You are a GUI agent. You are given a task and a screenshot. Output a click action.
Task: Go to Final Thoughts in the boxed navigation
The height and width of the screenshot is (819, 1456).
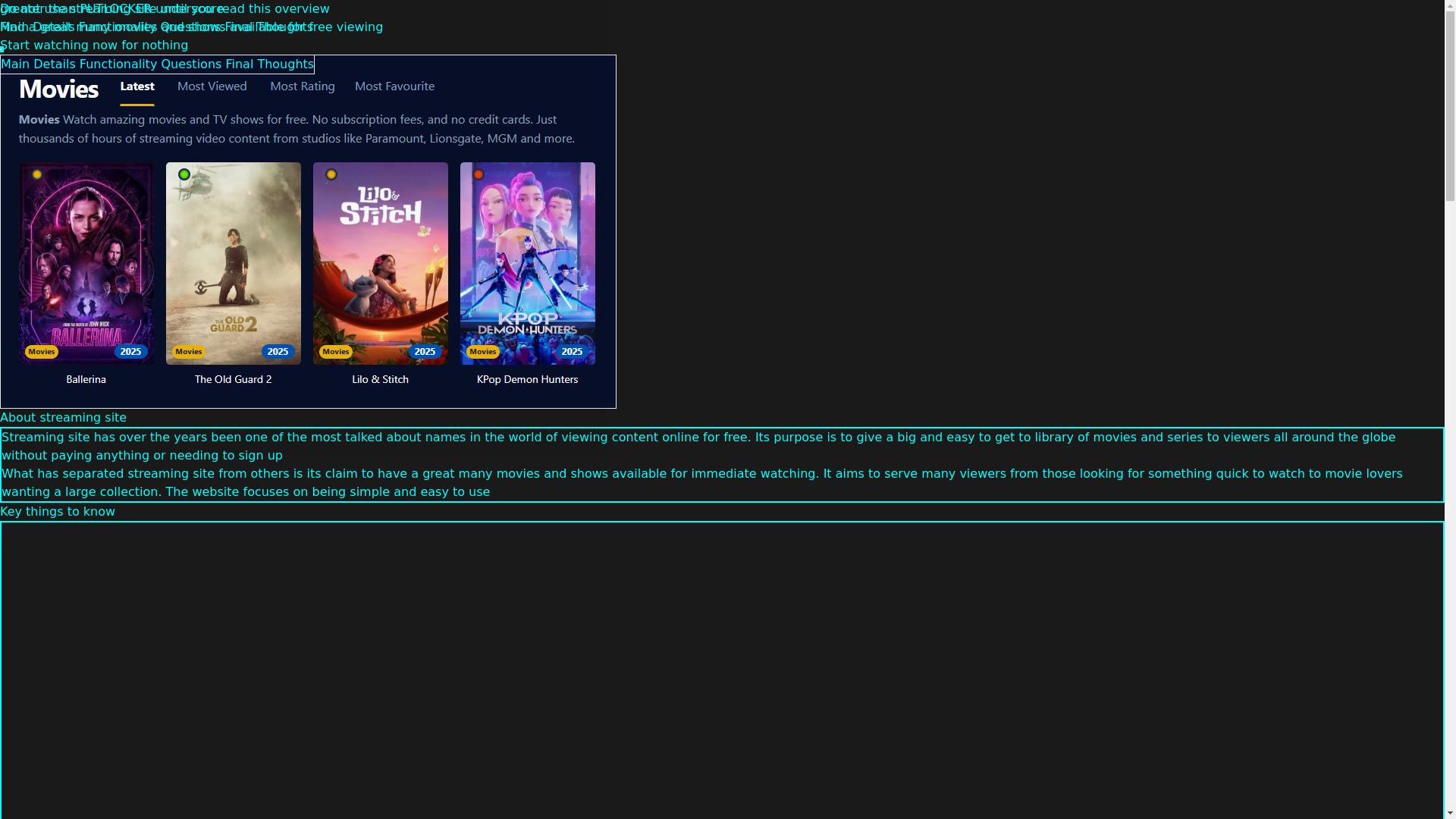(269, 64)
